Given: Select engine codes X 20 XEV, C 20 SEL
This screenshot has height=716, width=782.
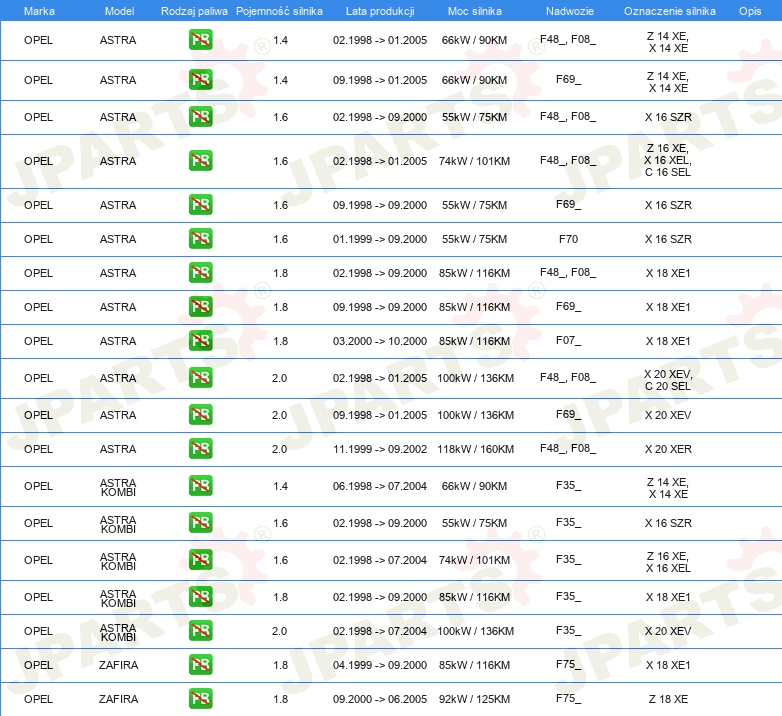Looking at the screenshot, I should pyautogui.click(x=668, y=380).
